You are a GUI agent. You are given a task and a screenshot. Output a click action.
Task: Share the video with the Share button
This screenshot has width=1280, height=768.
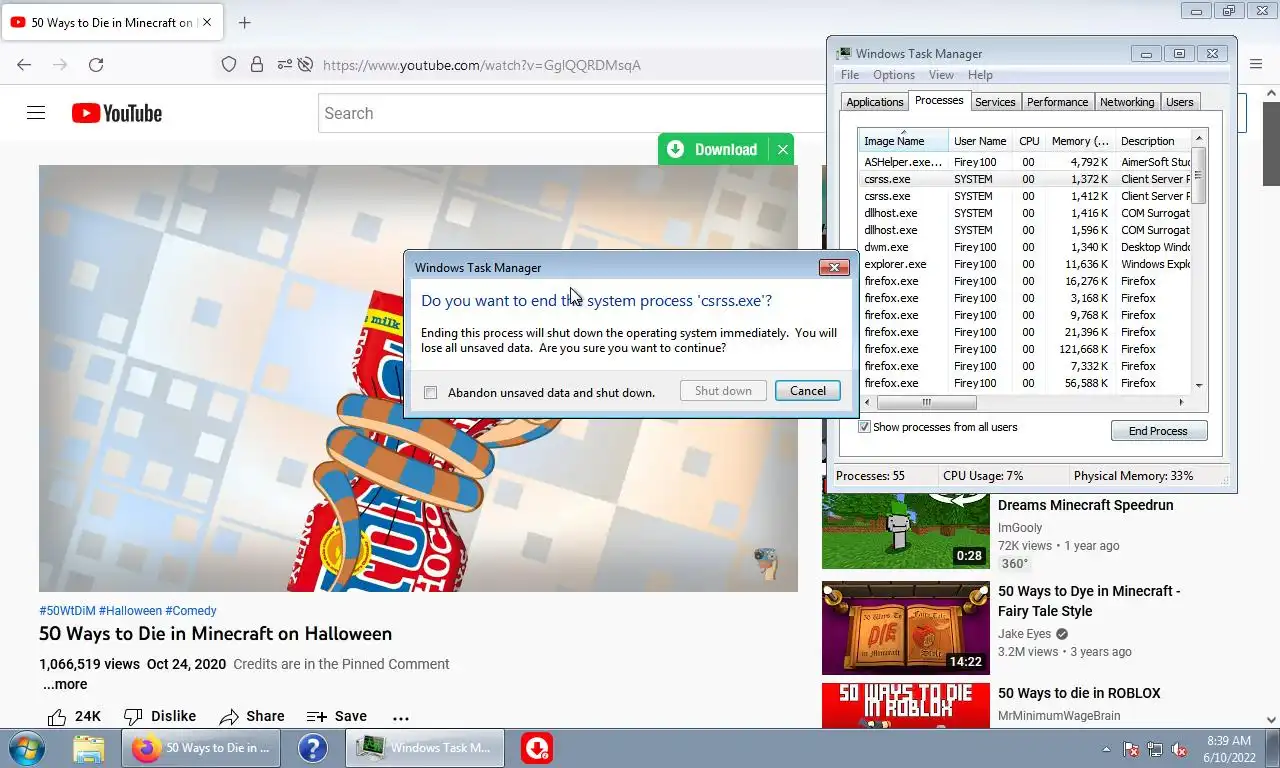pyautogui.click(x=252, y=716)
